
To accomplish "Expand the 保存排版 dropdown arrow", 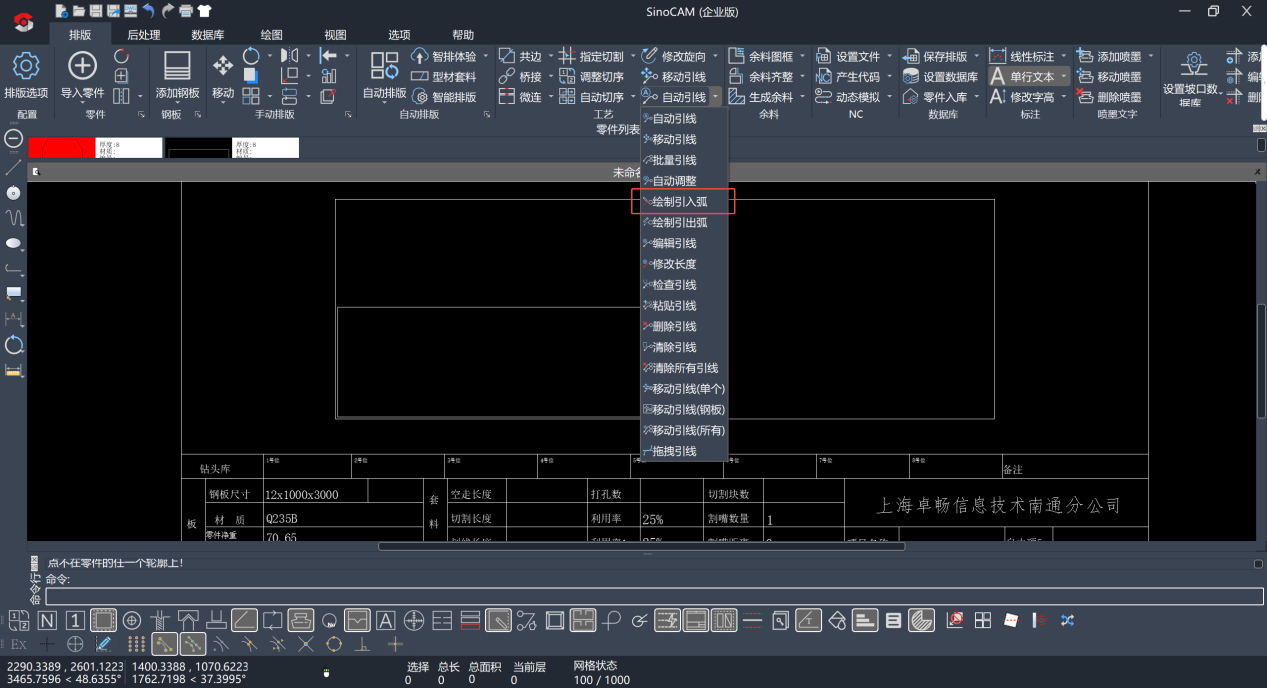I will point(976,57).
